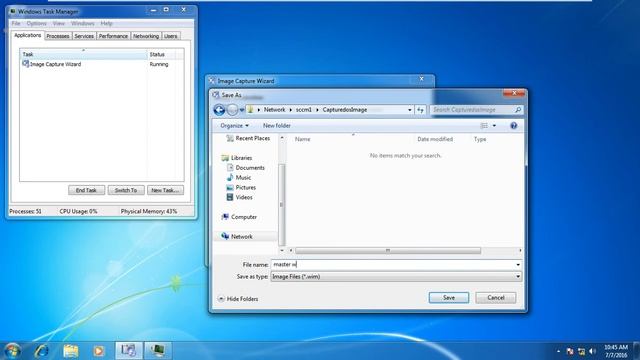The image size is (640, 360).
Task: Click Save button in dialog
Action: 449,298
